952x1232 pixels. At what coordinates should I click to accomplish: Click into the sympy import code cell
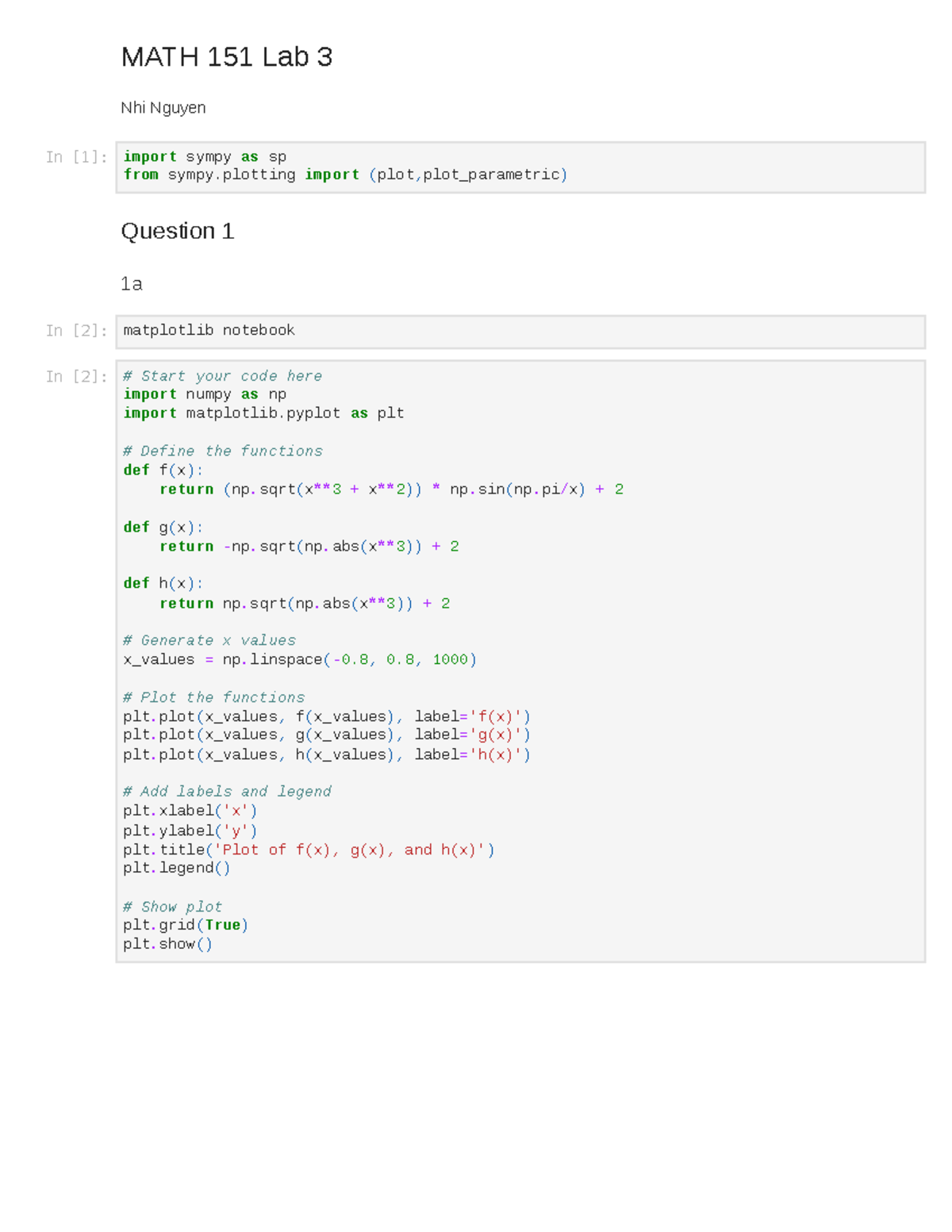pyautogui.click(x=520, y=167)
